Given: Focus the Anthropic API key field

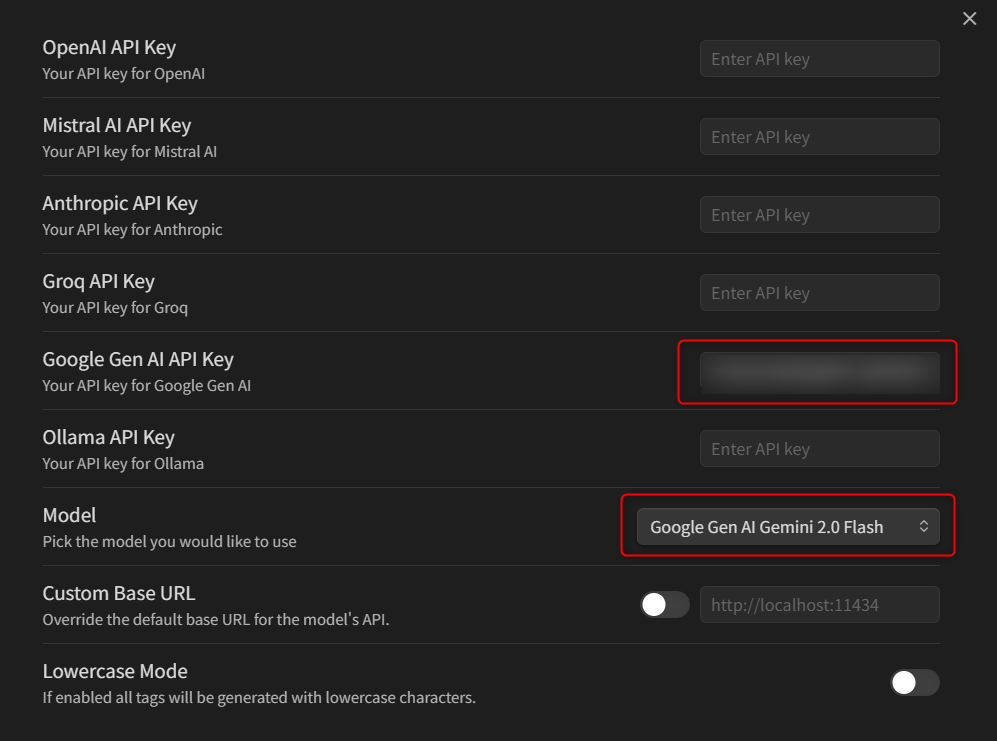Looking at the screenshot, I should pyautogui.click(x=820, y=215).
